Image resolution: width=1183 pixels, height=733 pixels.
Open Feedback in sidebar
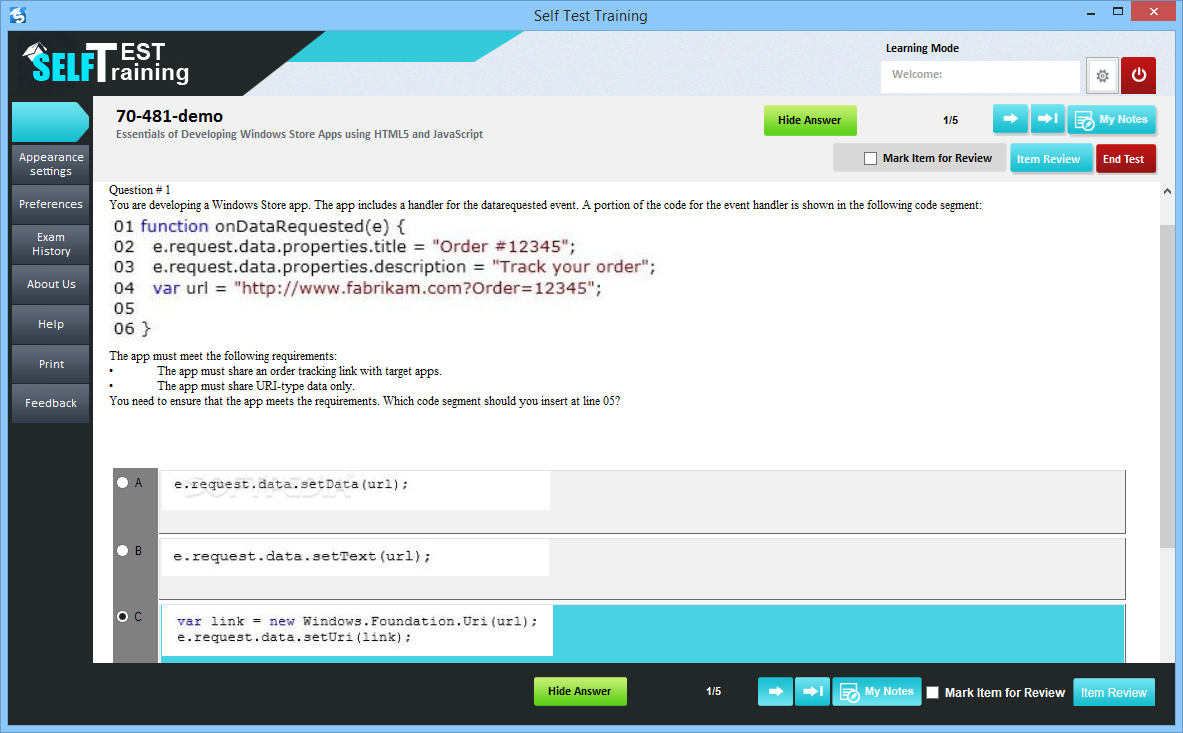click(51, 403)
